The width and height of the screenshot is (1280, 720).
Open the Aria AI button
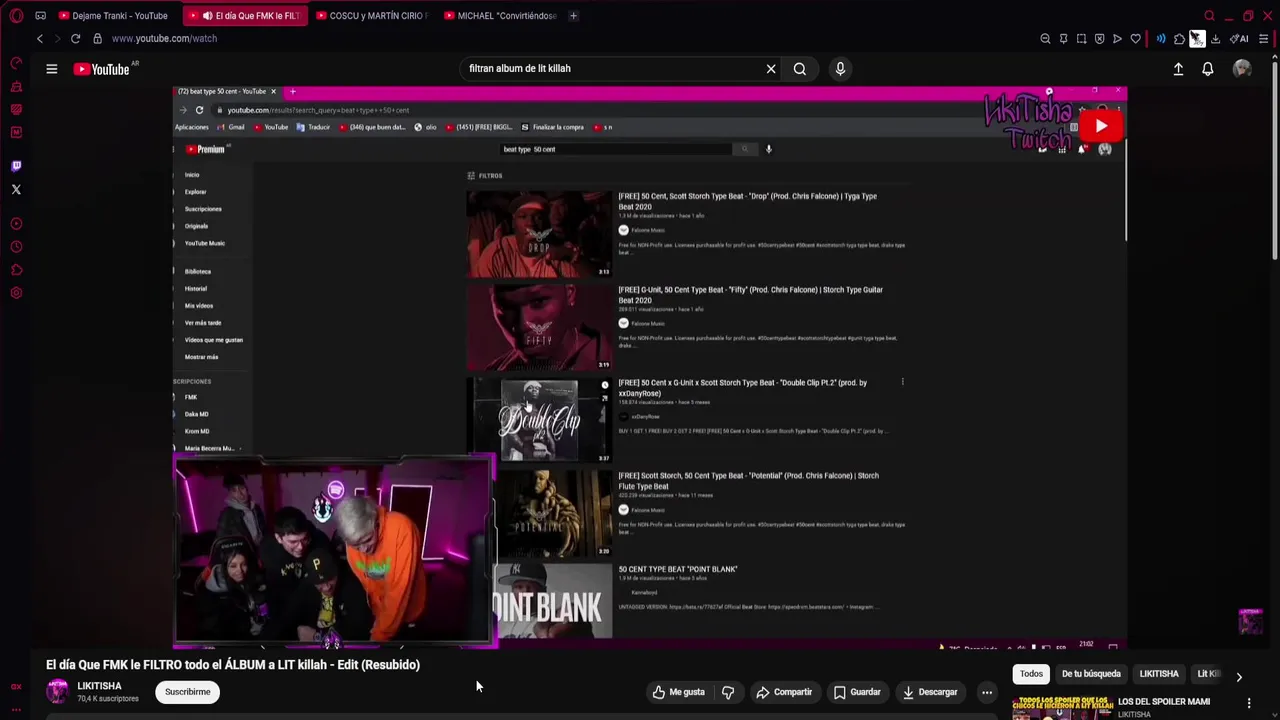pyautogui.click(x=1240, y=39)
